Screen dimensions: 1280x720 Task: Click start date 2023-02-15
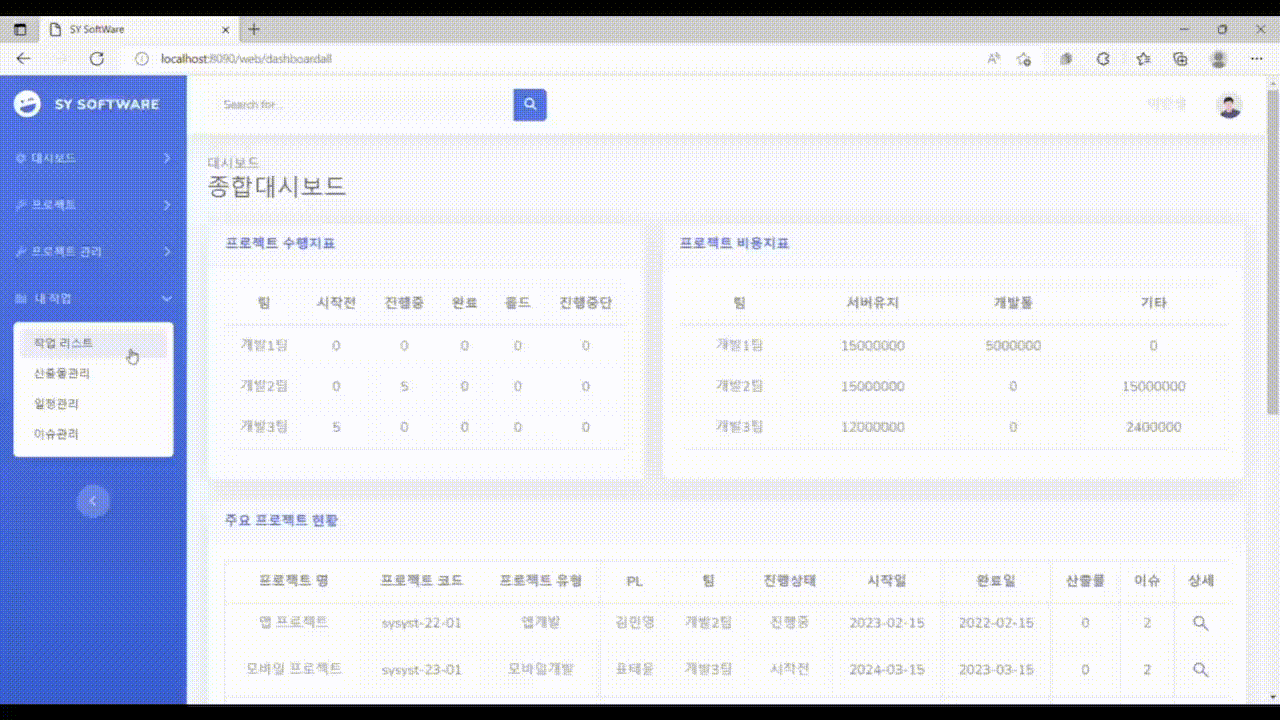click(887, 623)
